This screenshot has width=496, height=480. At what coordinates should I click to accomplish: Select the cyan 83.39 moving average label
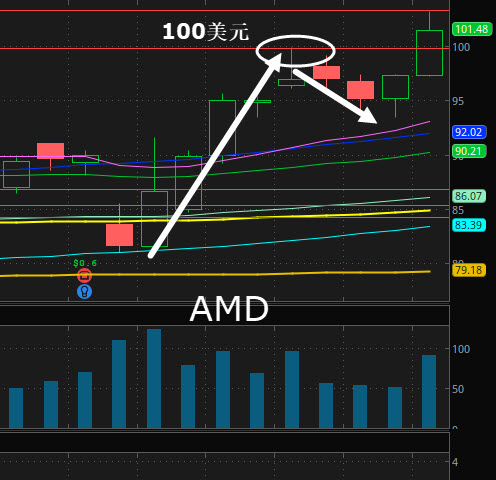[469, 225]
